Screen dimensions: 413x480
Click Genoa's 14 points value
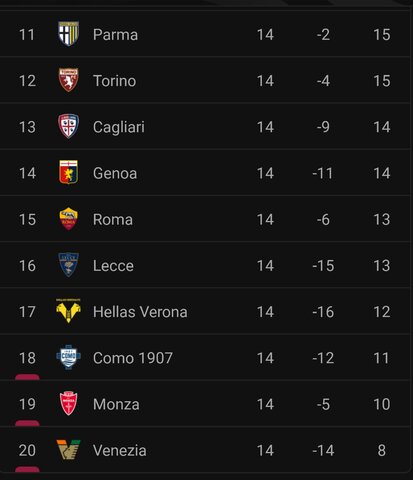coord(382,173)
